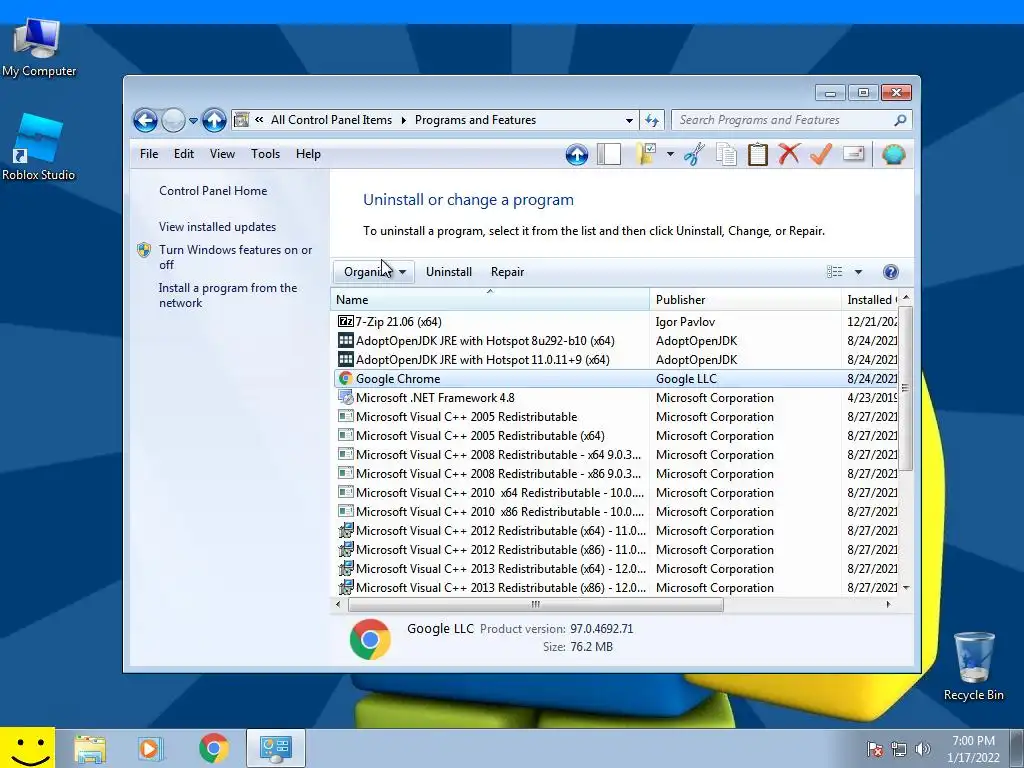Select AdoptOpenJDK JRE with Hotspot 11.0.11+9 (x64)
1024x768 pixels.
click(482, 359)
